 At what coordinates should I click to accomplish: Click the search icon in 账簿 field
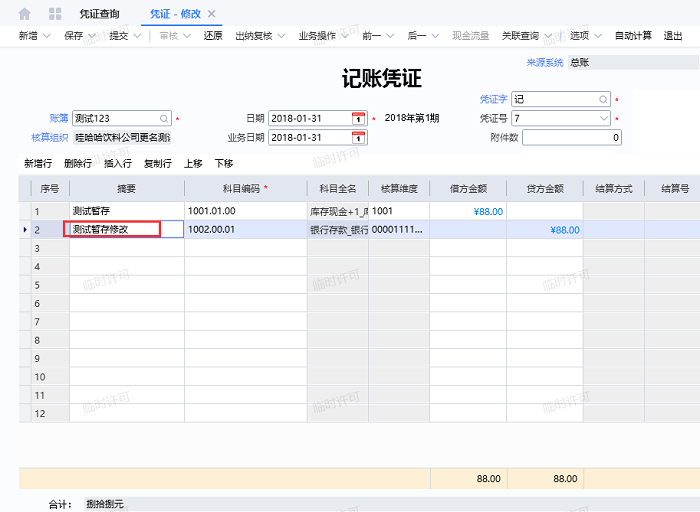point(164,118)
